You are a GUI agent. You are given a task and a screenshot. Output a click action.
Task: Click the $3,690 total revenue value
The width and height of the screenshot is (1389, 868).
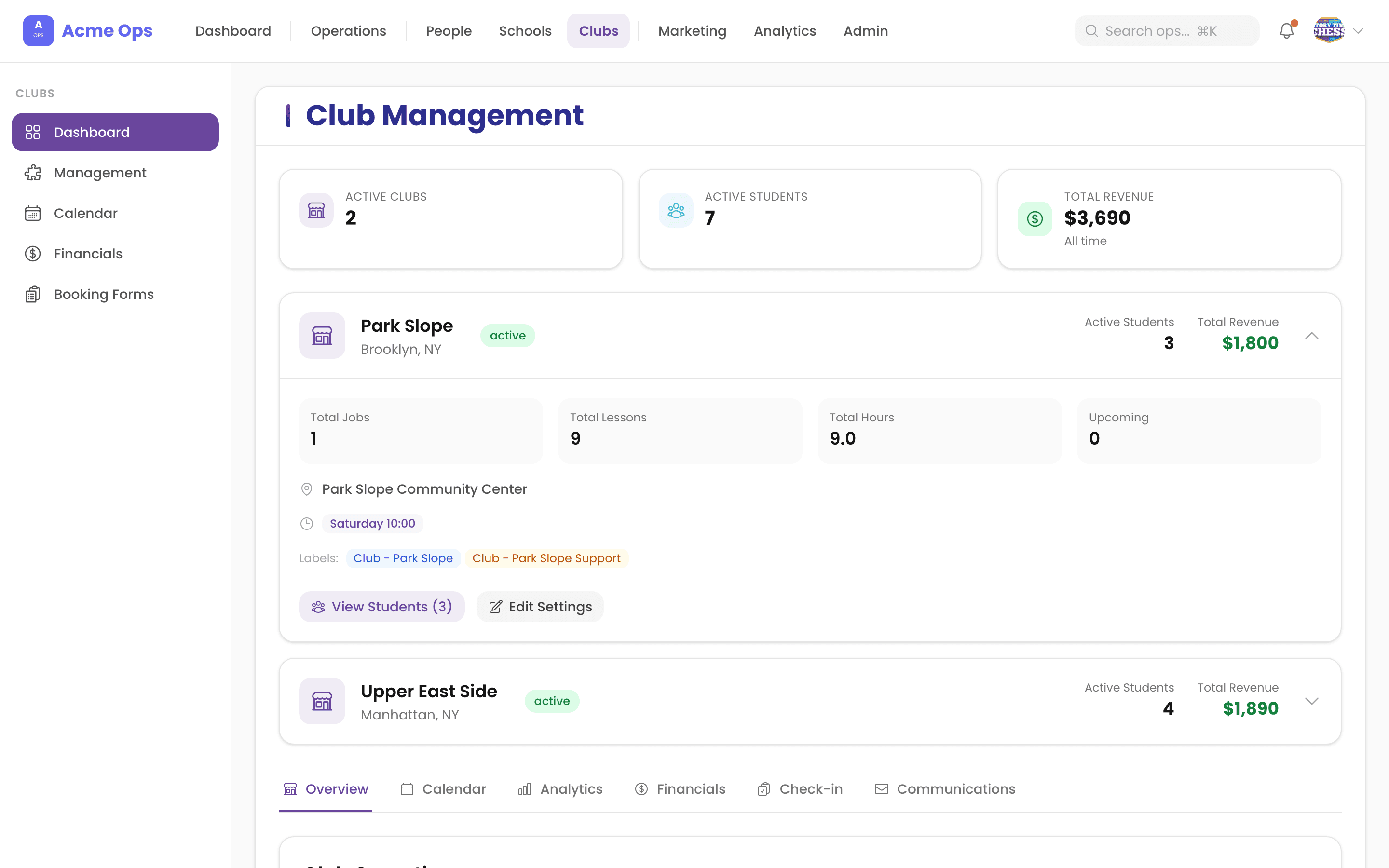pyautogui.click(x=1097, y=218)
